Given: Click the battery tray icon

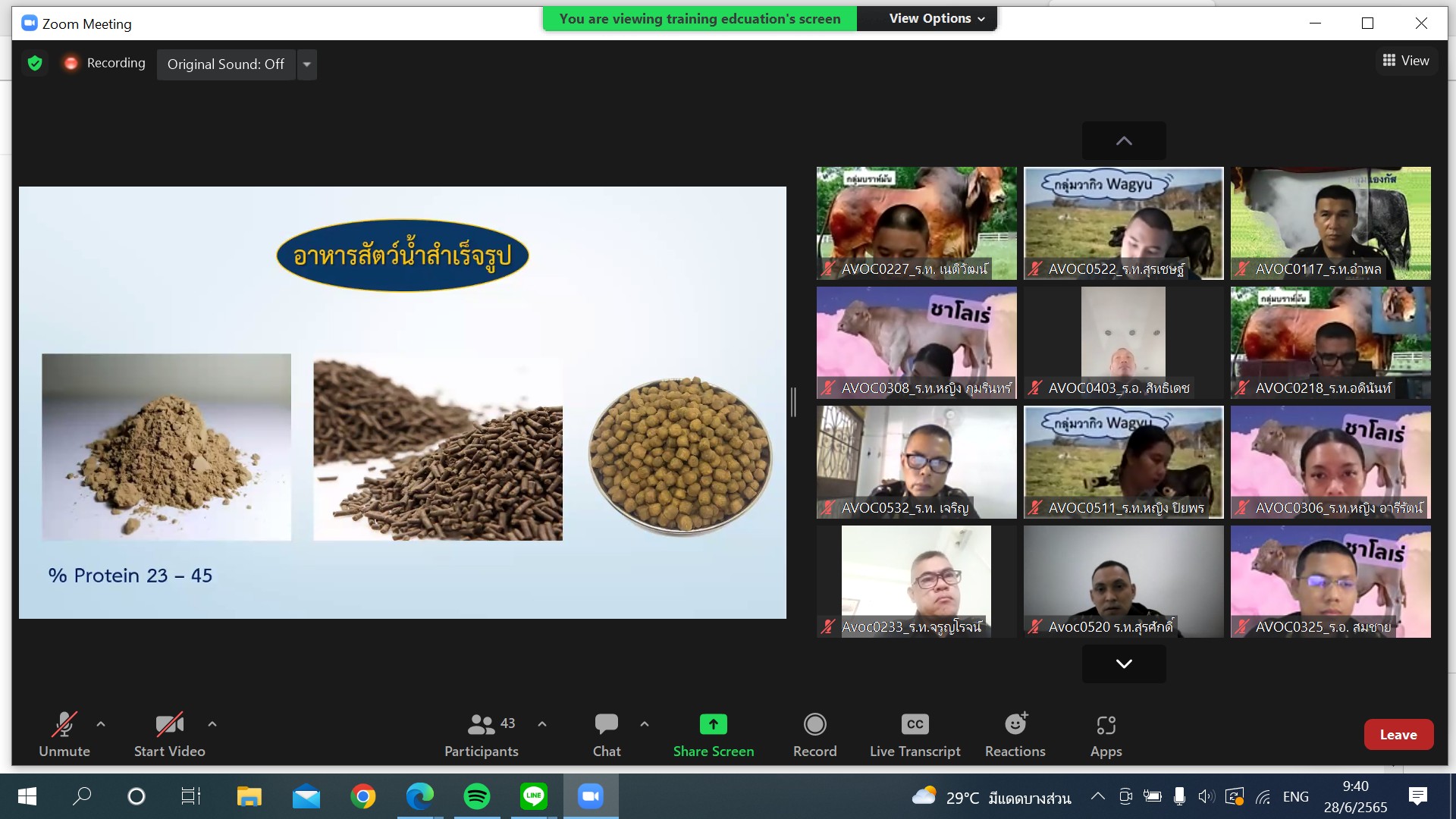Looking at the screenshot, I should [1153, 796].
